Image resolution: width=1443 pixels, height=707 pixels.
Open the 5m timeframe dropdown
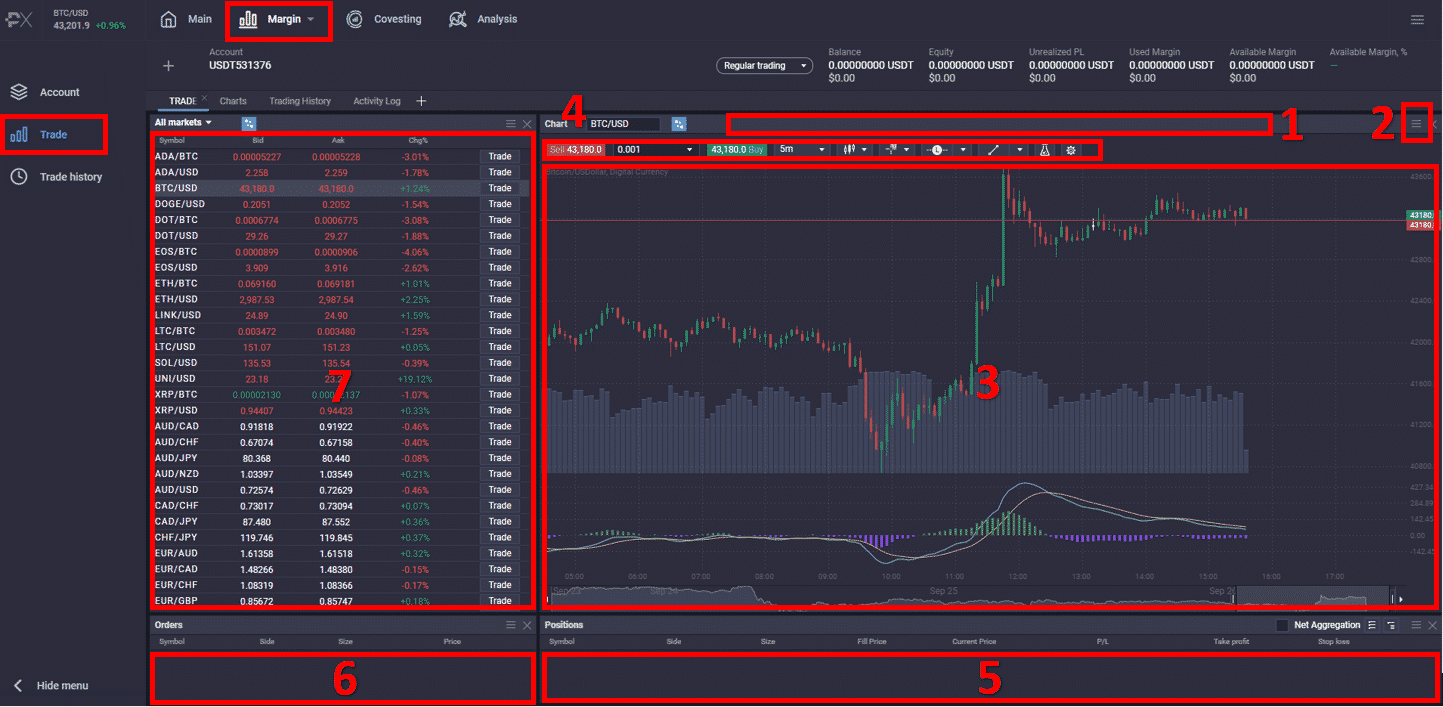click(x=802, y=150)
